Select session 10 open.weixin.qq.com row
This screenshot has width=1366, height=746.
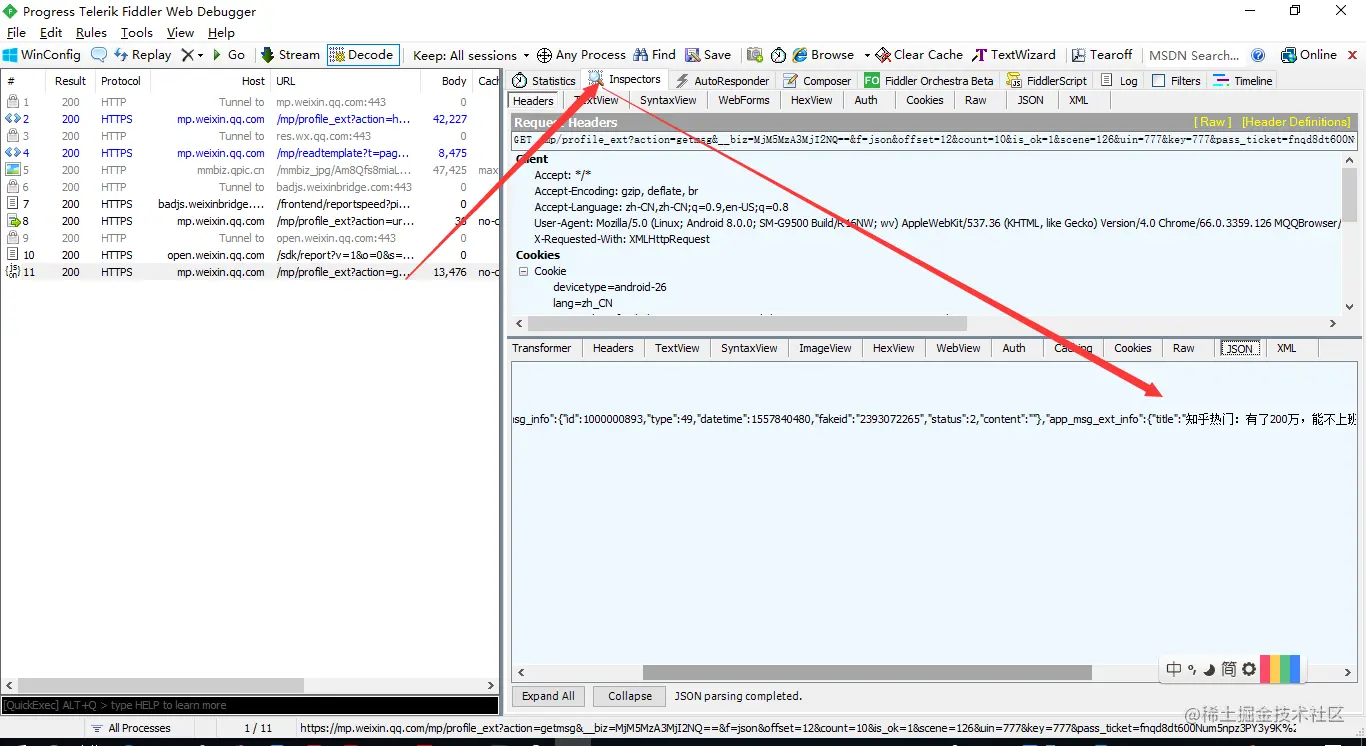click(x=250, y=255)
